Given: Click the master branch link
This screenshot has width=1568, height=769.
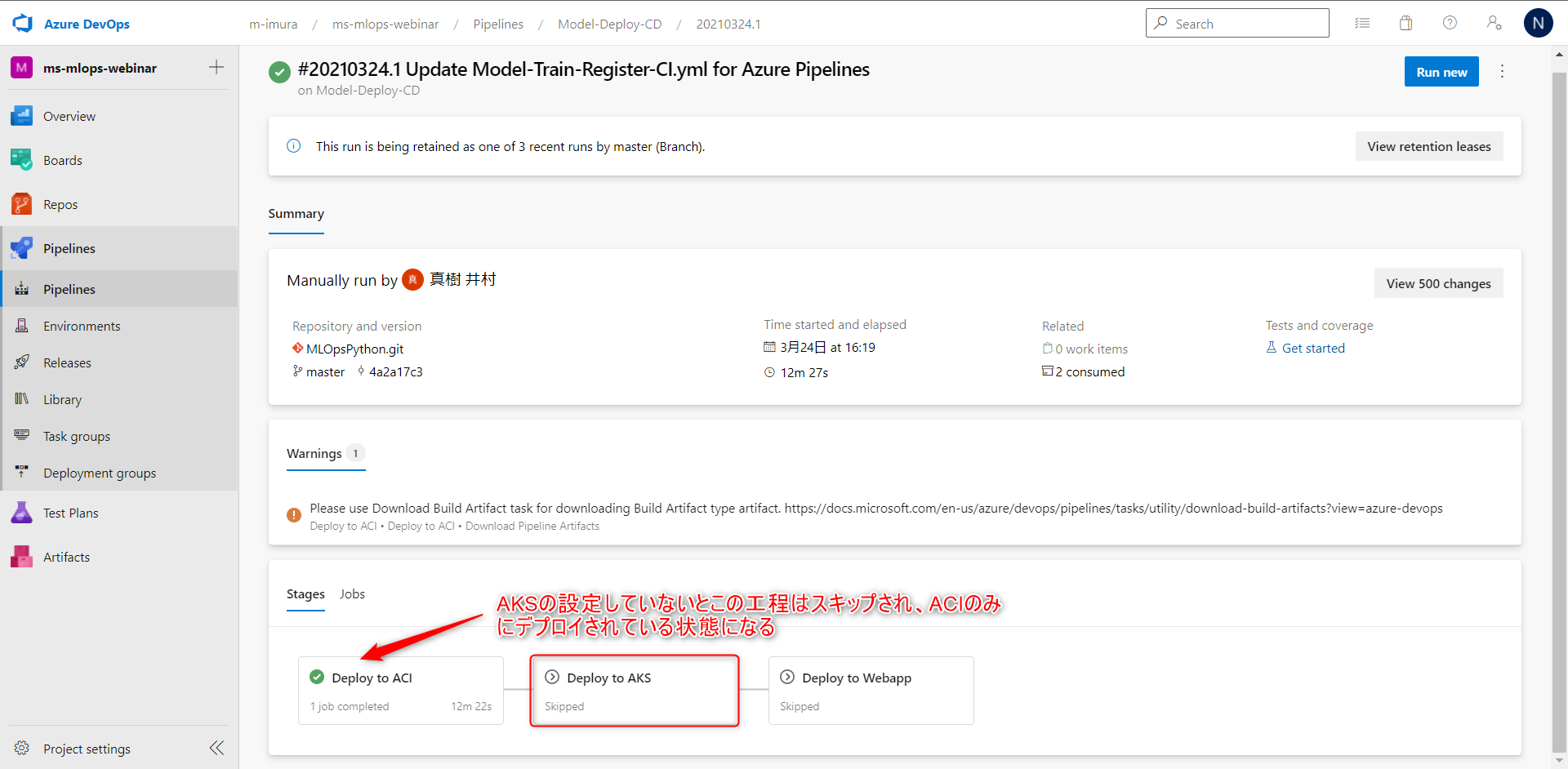Looking at the screenshot, I should tap(325, 371).
